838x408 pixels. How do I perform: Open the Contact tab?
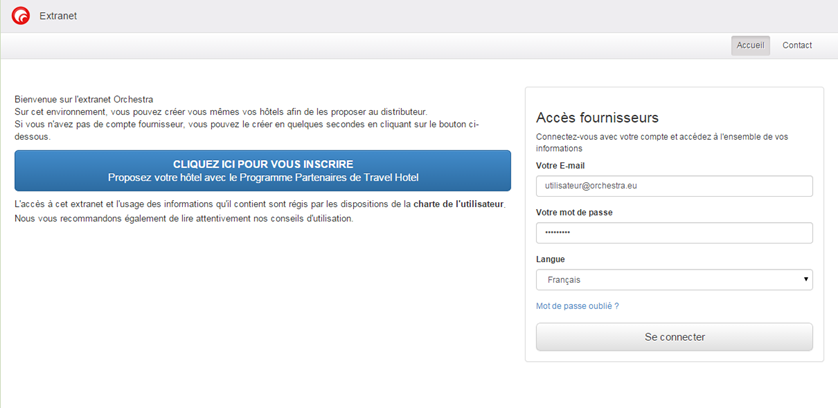[797, 45]
